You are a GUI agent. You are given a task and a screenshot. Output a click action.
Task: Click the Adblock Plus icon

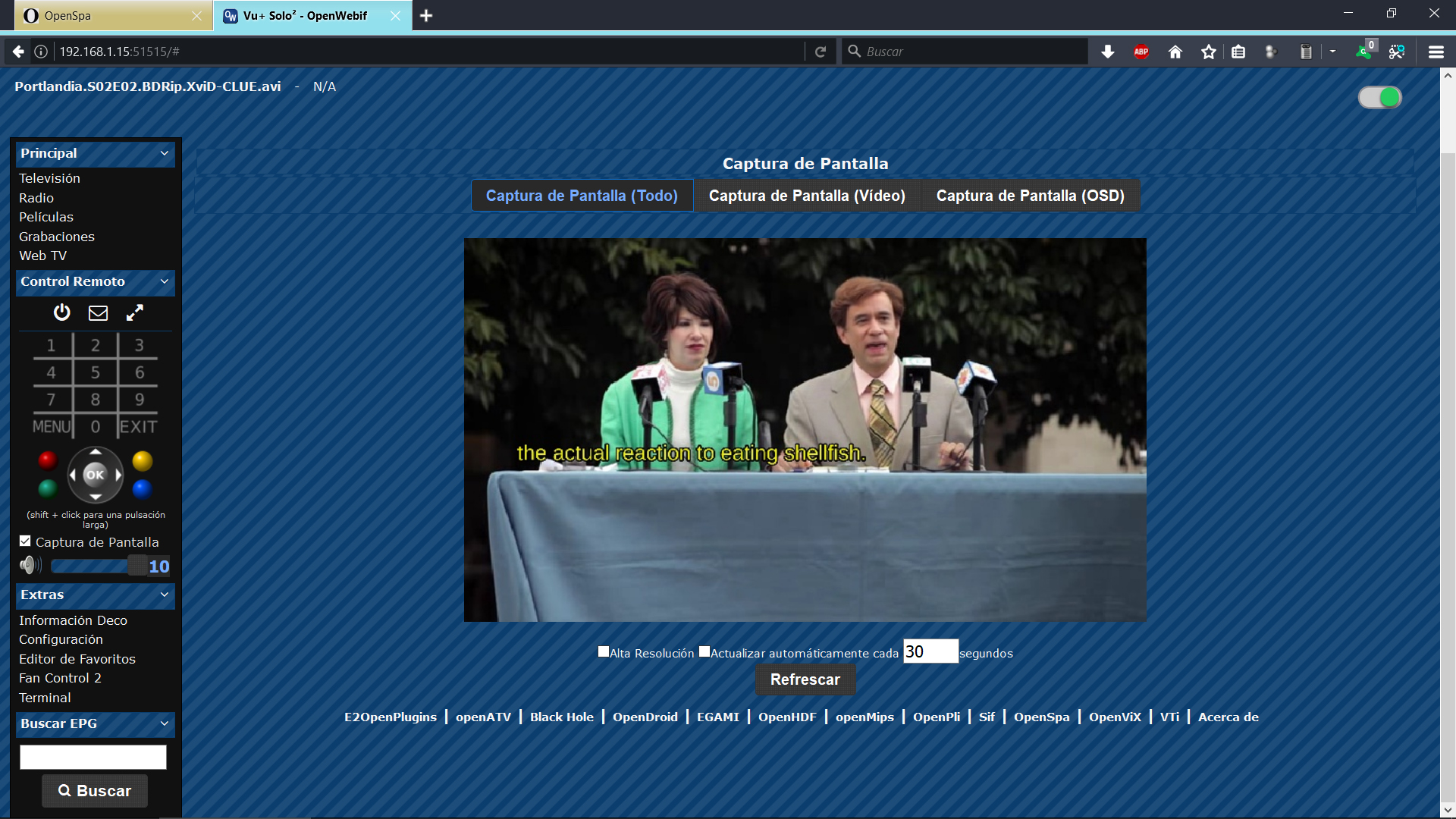click(1141, 52)
